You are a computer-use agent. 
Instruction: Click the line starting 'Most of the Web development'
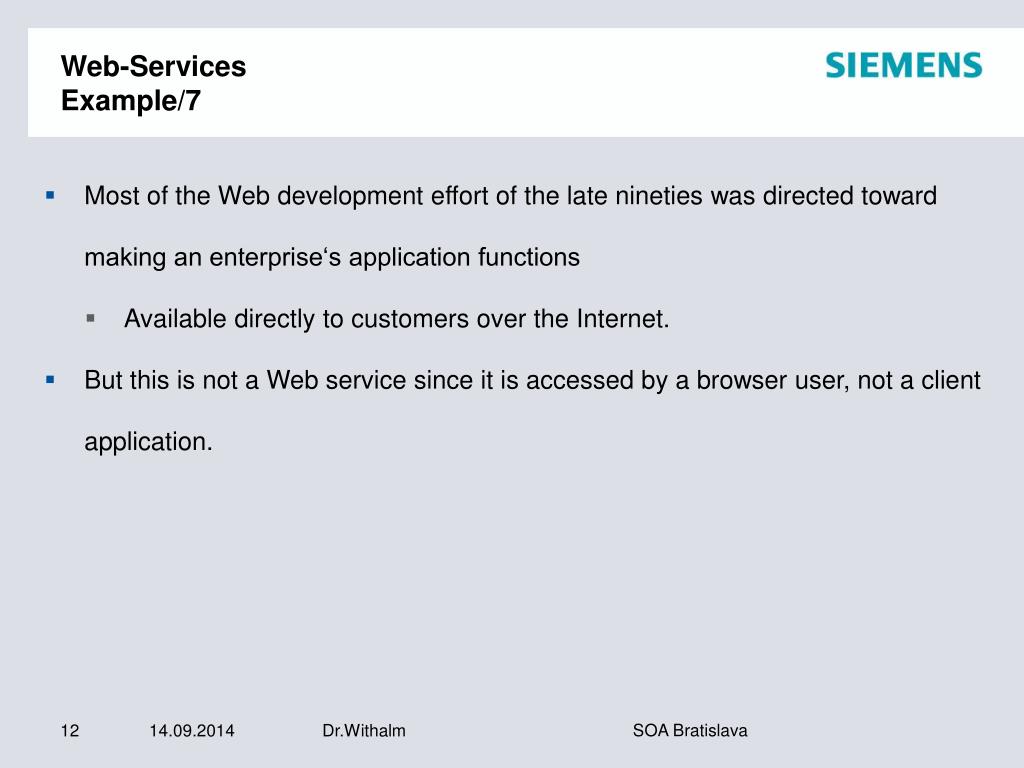(x=511, y=196)
